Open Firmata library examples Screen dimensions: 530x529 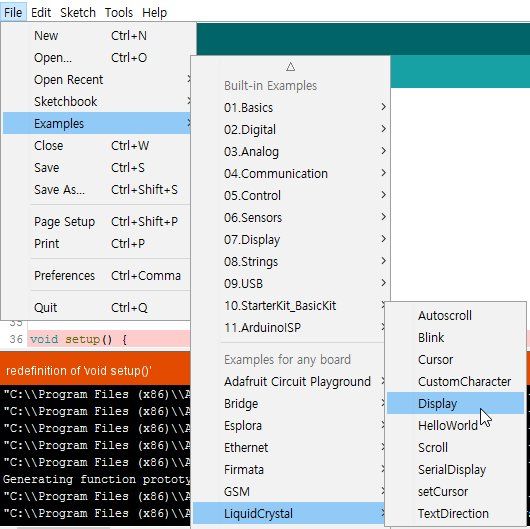tap(289, 469)
